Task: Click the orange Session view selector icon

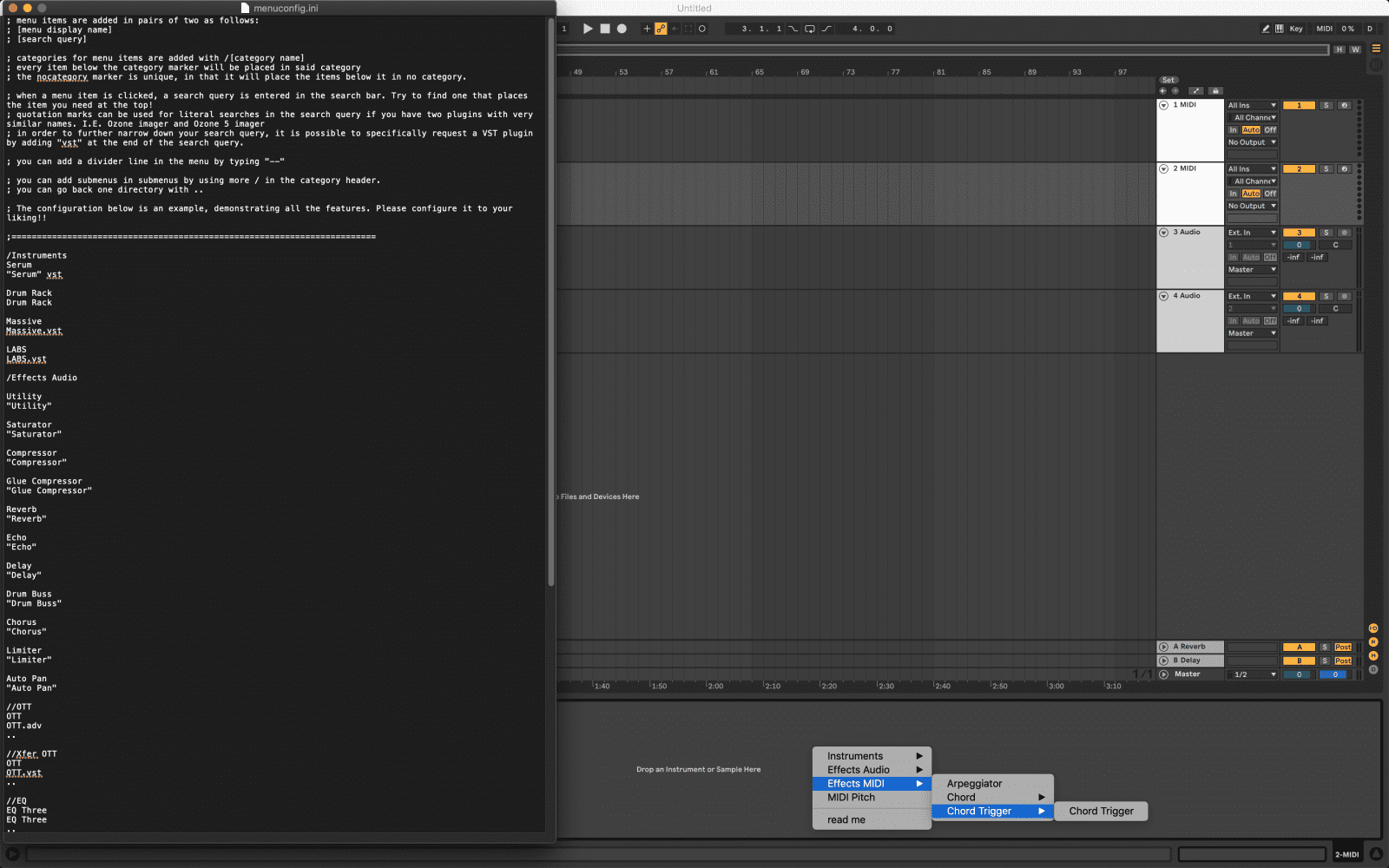Action: [x=1376, y=49]
